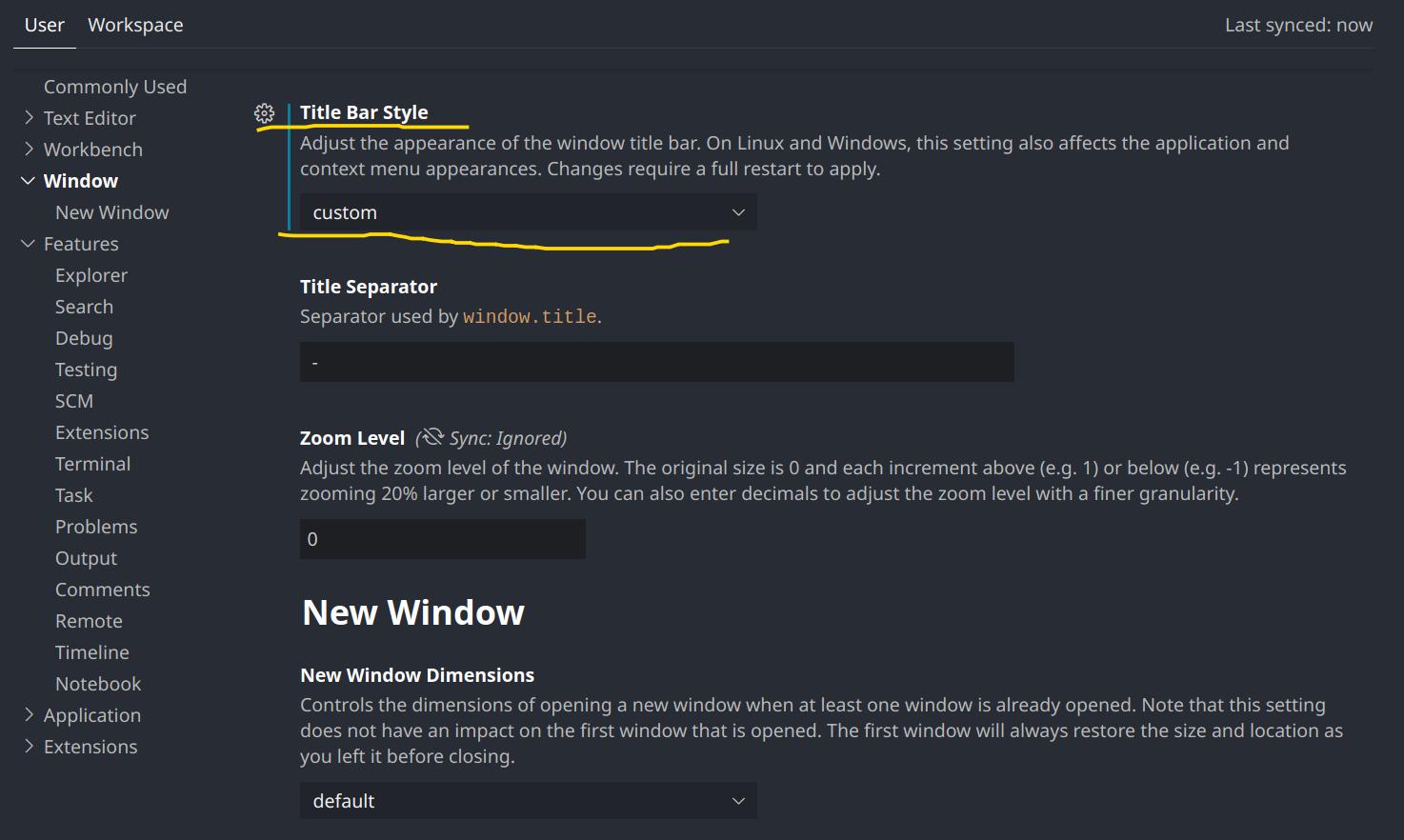
Task: Select Notebook in the Features list
Action: (x=97, y=684)
